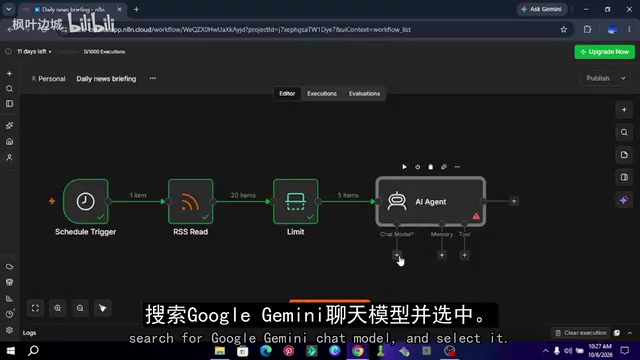Toggle the left sidebar panel
This screenshot has height=360, width=640.
(x=9, y=104)
